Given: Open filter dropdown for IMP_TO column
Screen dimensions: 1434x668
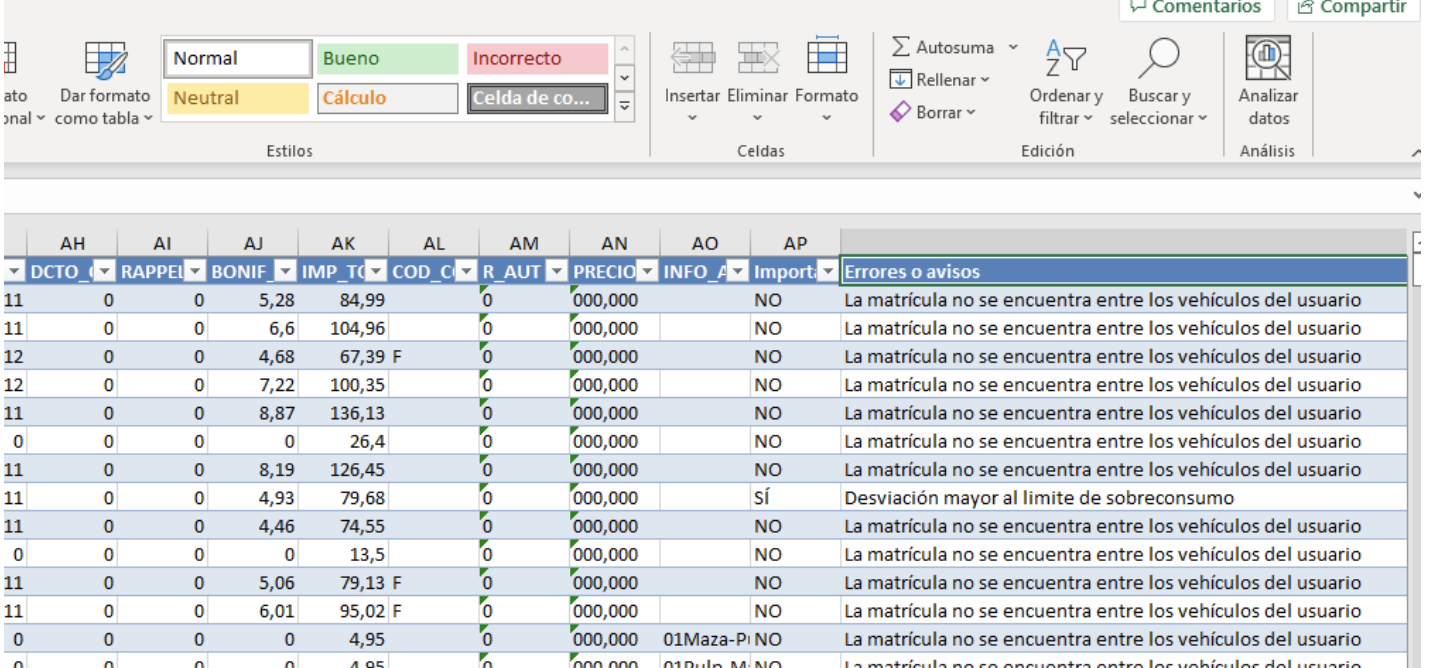Looking at the screenshot, I should pyautogui.click(x=376, y=271).
